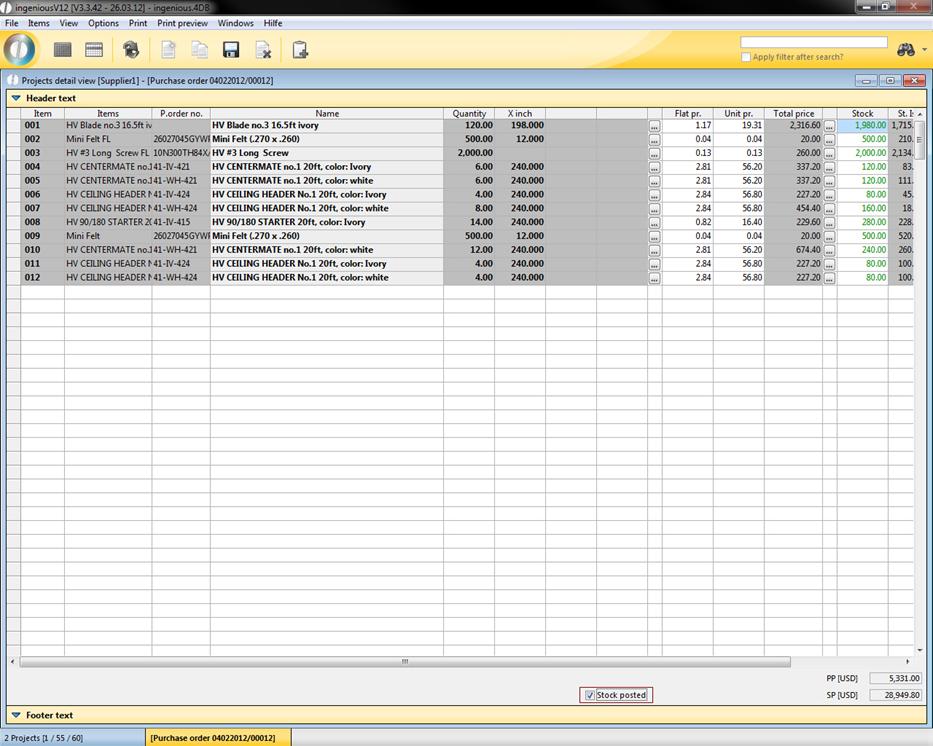Click the delete document icon
Viewport: 933px width, 746px height.
(x=263, y=50)
